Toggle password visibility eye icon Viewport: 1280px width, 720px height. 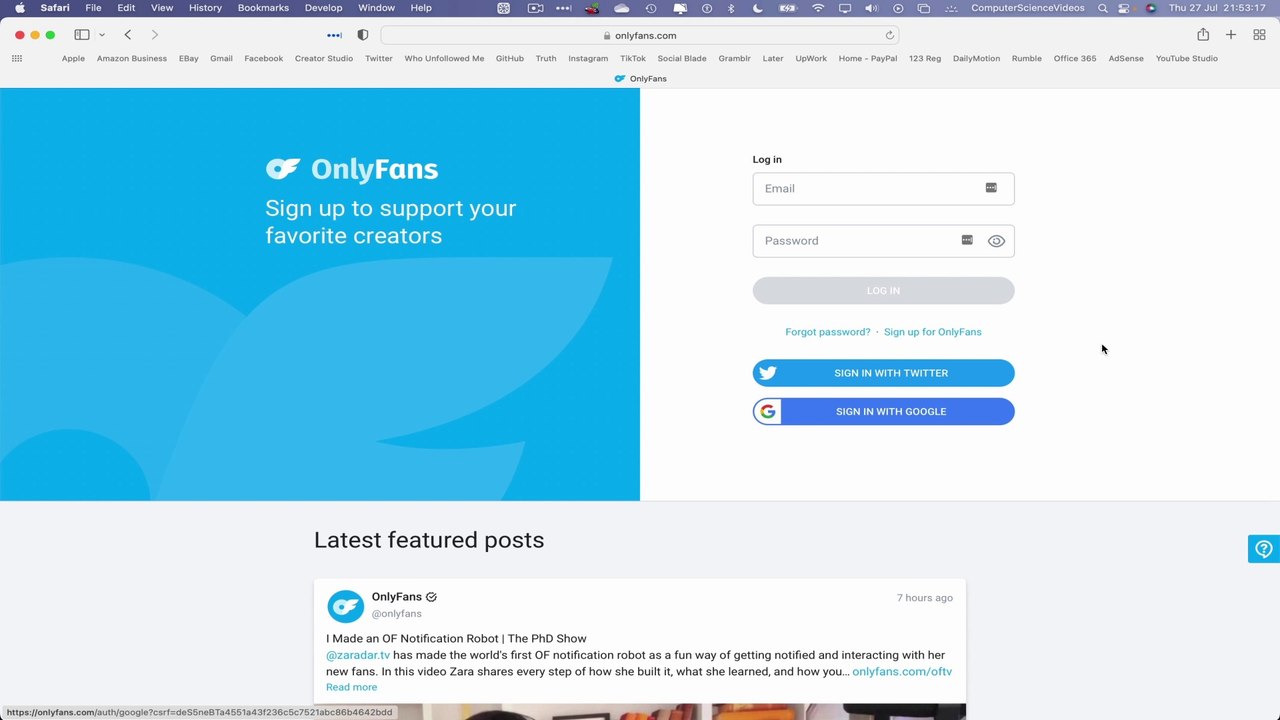[x=996, y=241]
